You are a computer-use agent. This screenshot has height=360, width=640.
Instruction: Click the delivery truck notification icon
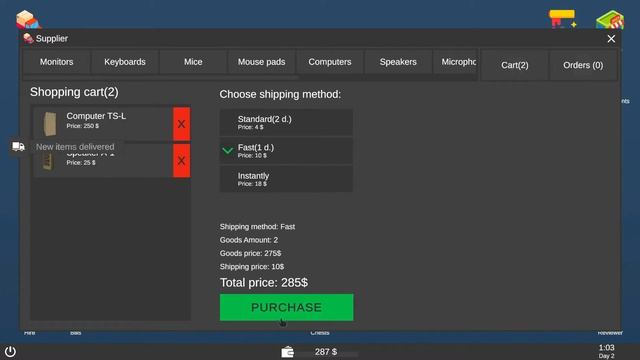(x=18, y=147)
